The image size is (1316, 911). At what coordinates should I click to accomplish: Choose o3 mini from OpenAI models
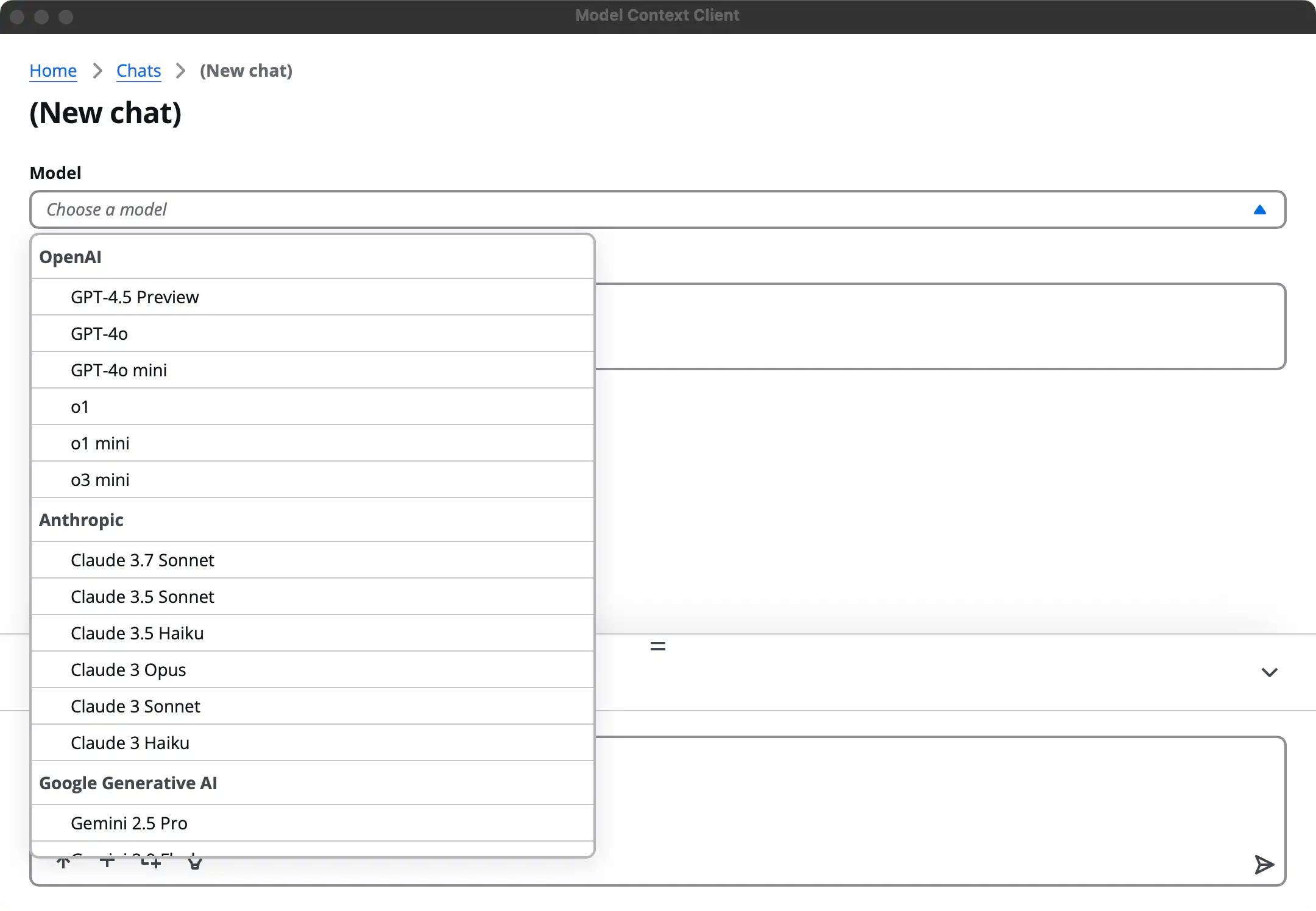[x=100, y=480]
